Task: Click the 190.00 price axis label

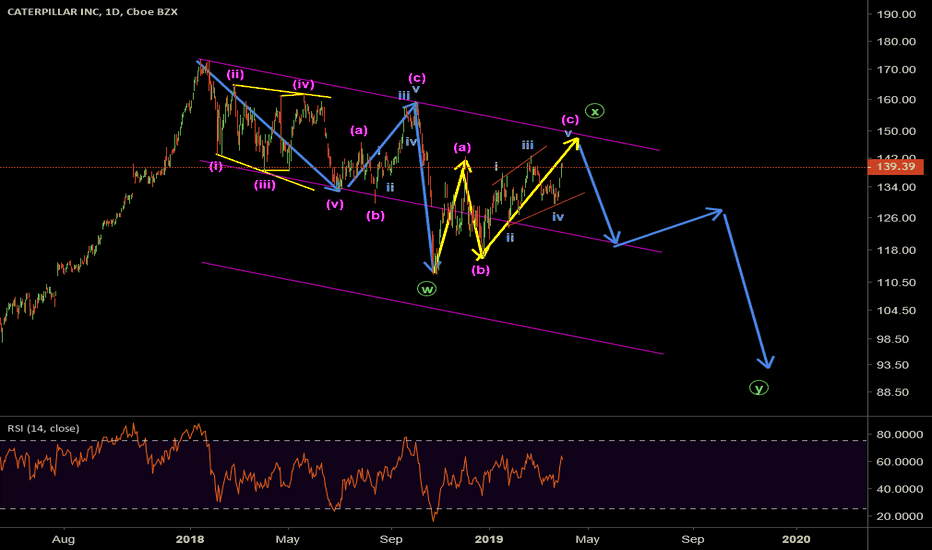Action: (896, 14)
